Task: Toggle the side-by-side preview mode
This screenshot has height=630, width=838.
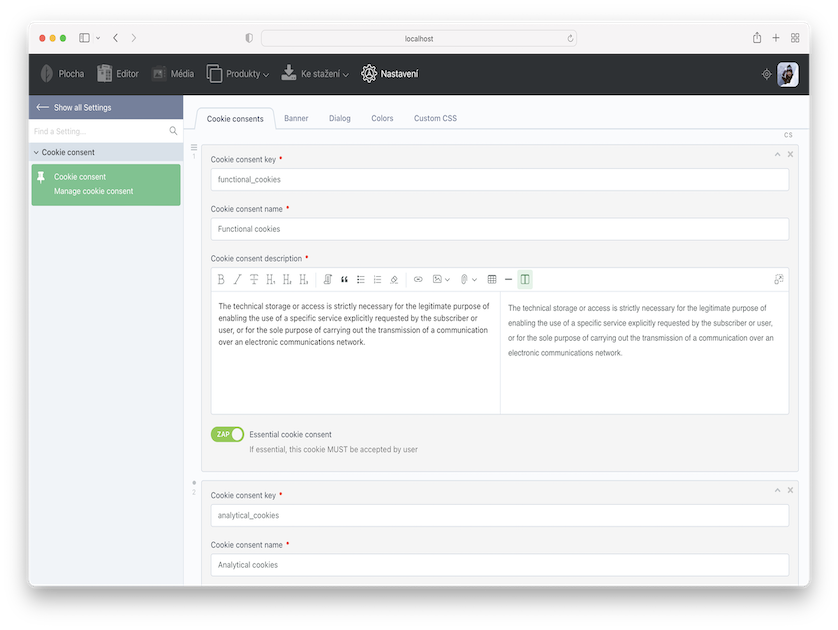Action: [x=525, y=279]
